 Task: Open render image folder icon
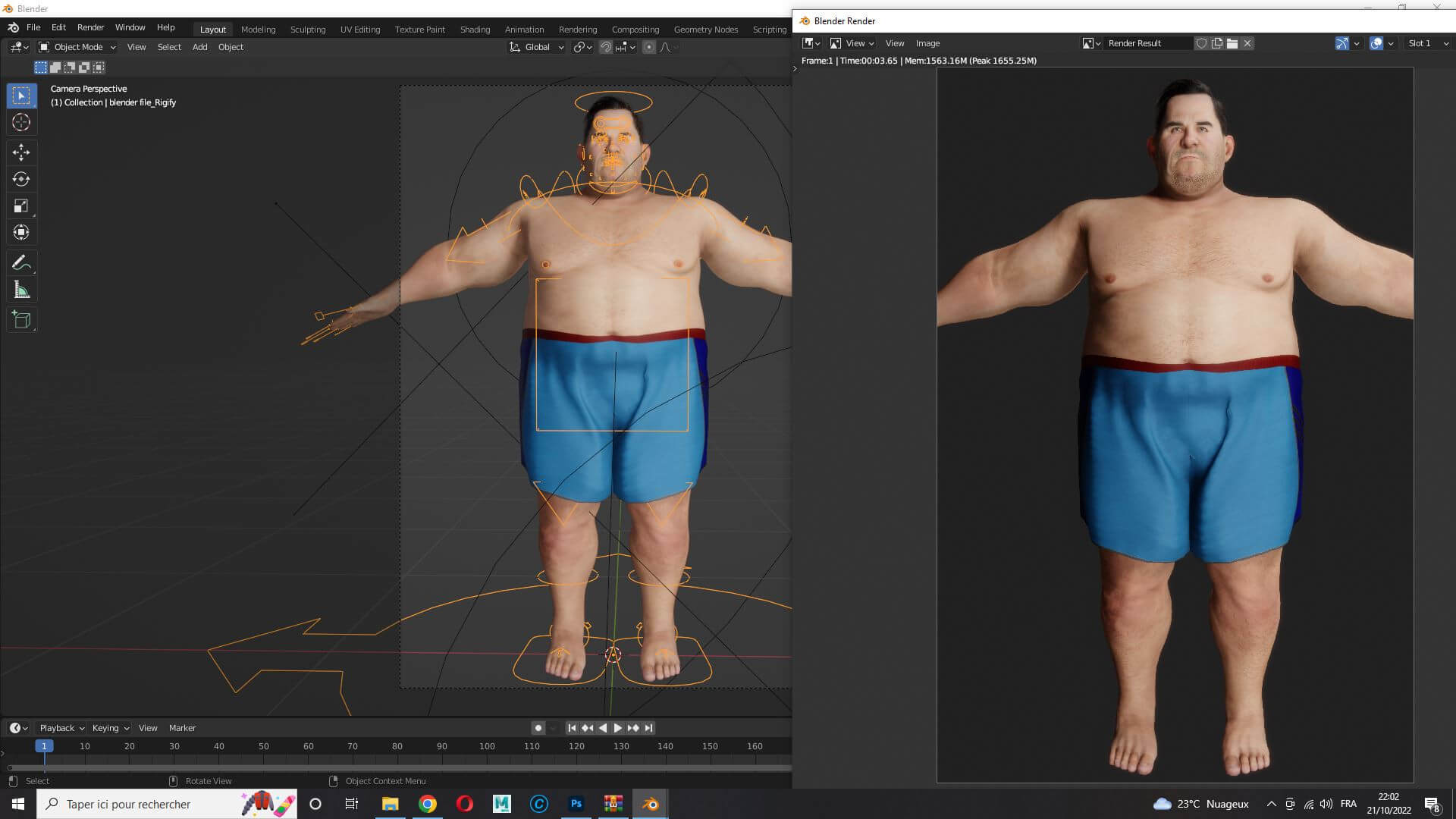1232,43
